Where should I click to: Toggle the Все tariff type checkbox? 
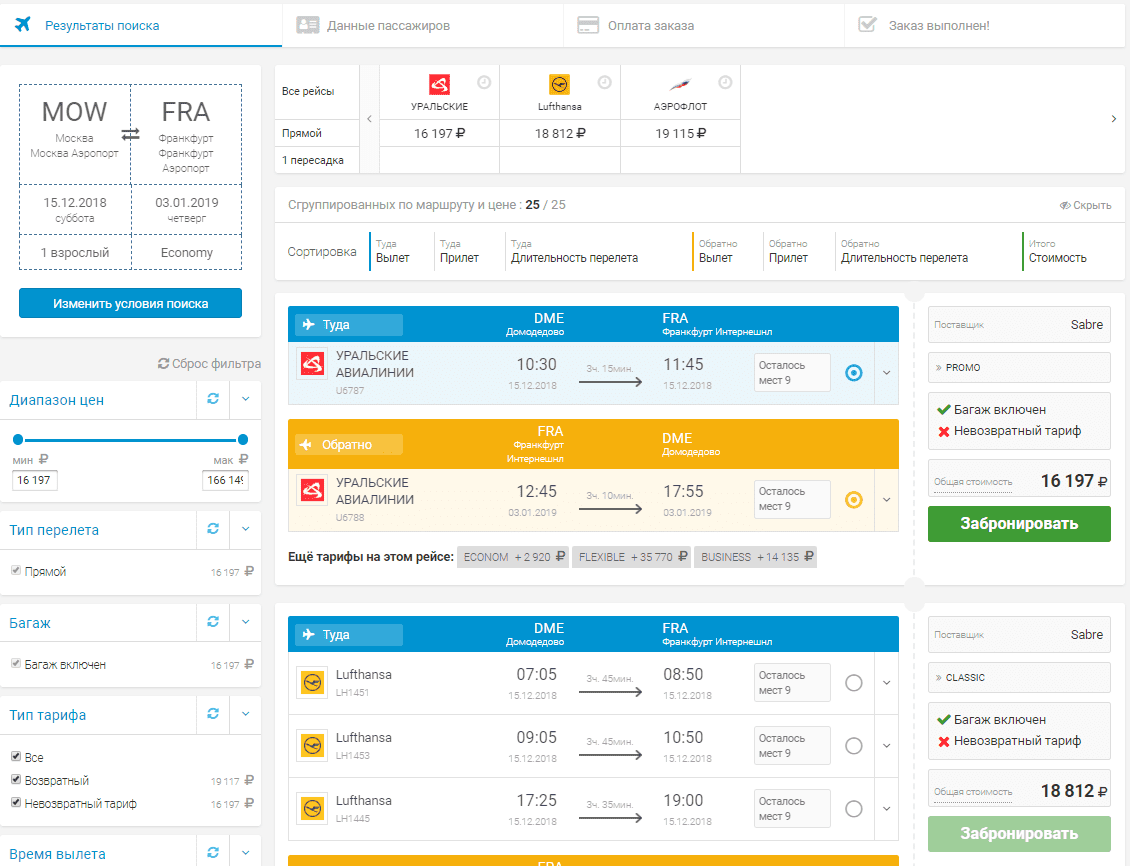(16, 756)
